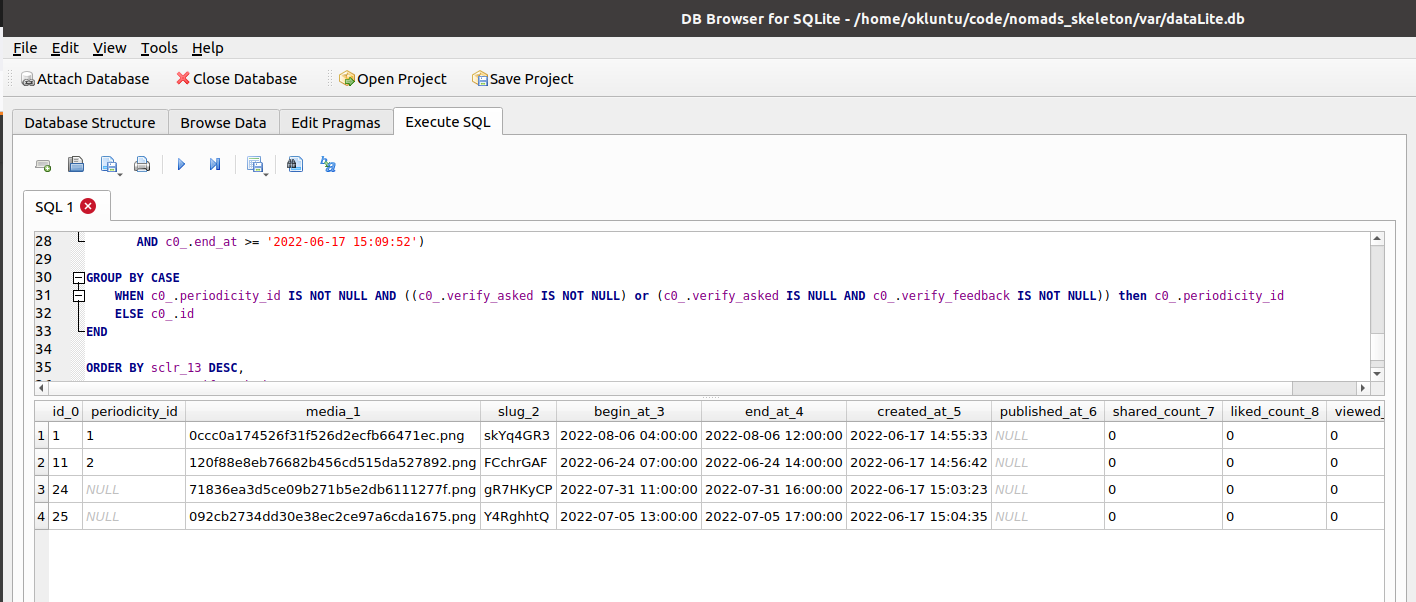This screenshot has height=602, width=1416.
Task: Click editor horizontal scrollbar handle
Action: (671, 388)
